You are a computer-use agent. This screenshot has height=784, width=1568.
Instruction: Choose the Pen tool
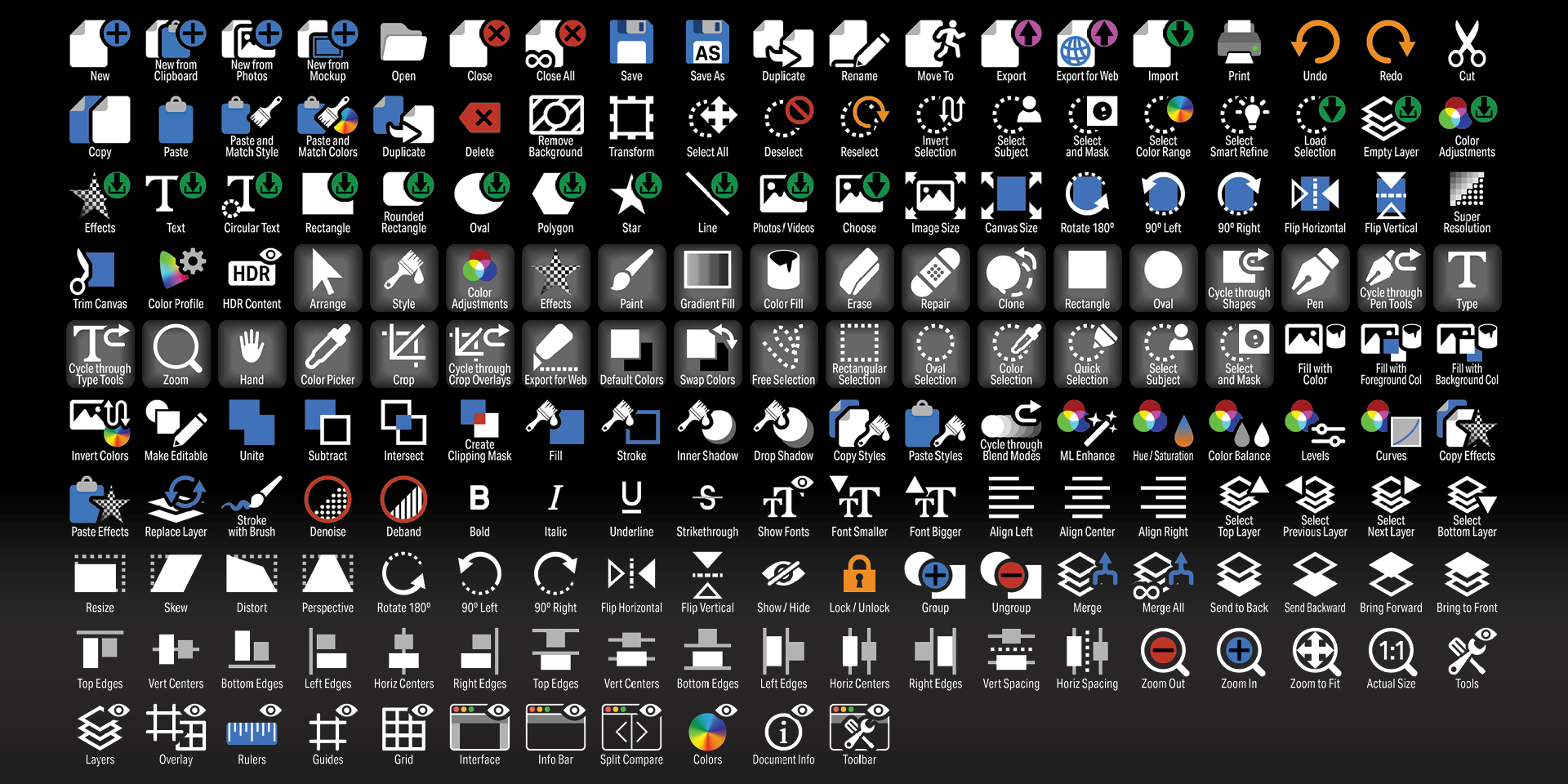pos(1315,278)
